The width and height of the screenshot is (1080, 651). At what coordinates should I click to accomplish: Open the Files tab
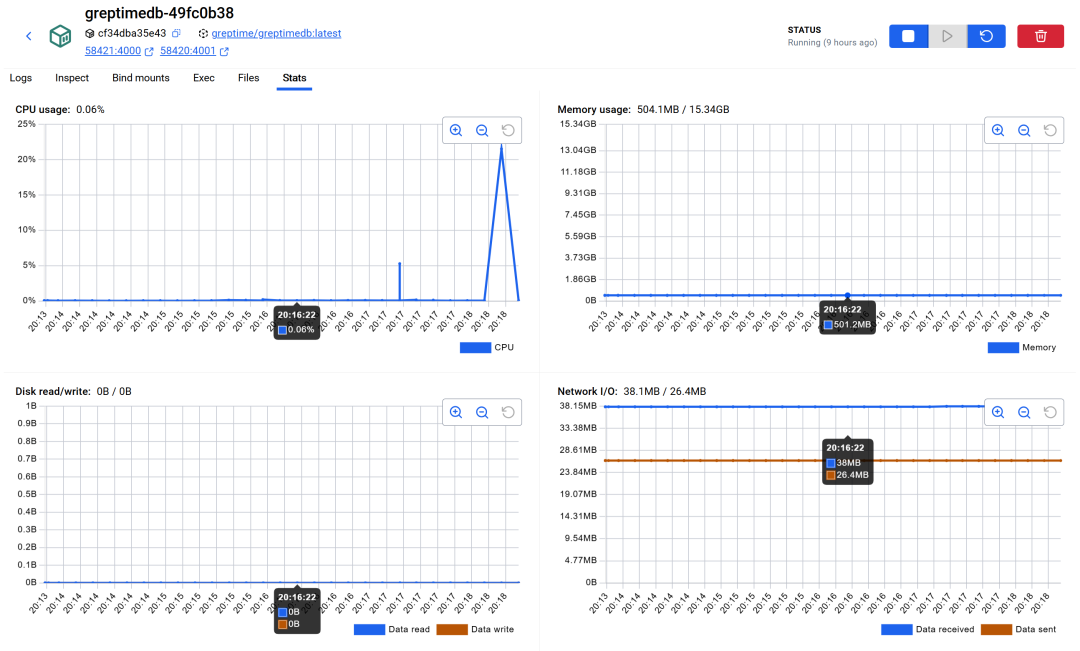248,78
